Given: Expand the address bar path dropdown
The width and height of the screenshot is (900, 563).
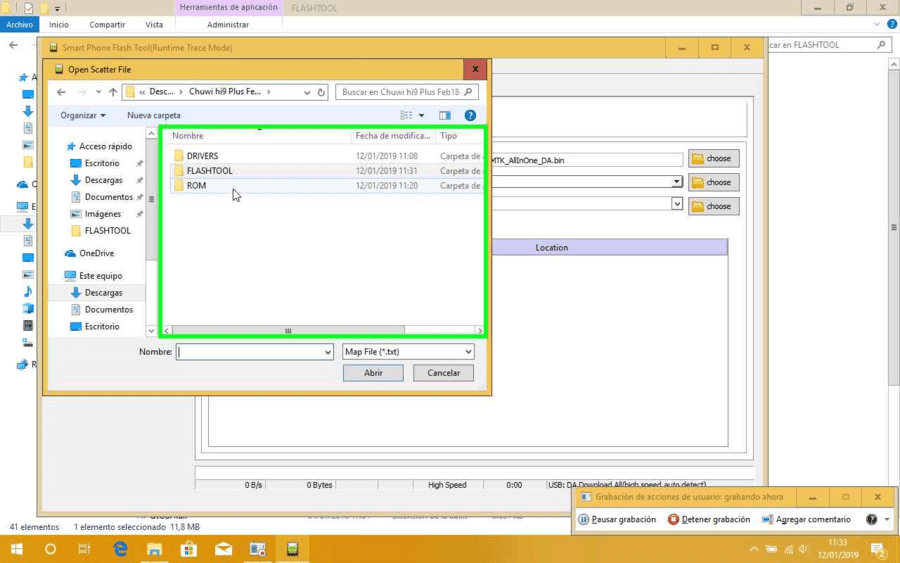Looking at the screenshot, I should click(x=307, y=92).
